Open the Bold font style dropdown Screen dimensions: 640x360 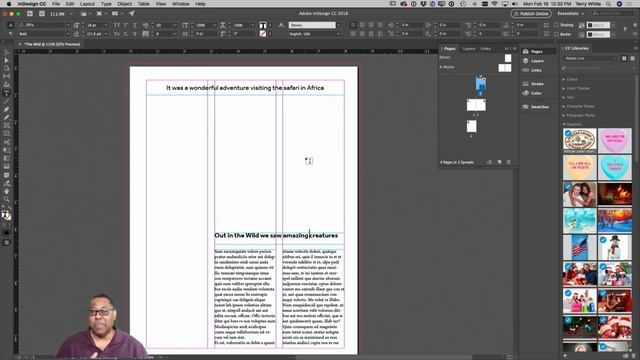coord(68,34)
